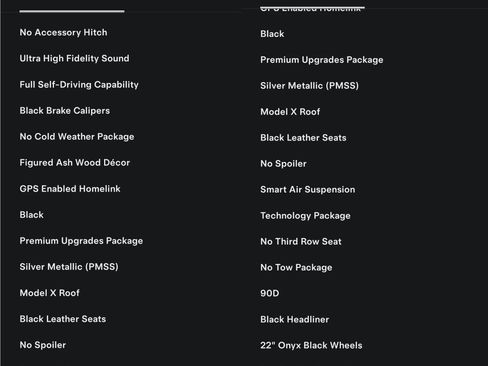Choose Full Self-Driving Capability item
The image size is (488, 366).
click(79, 85)
